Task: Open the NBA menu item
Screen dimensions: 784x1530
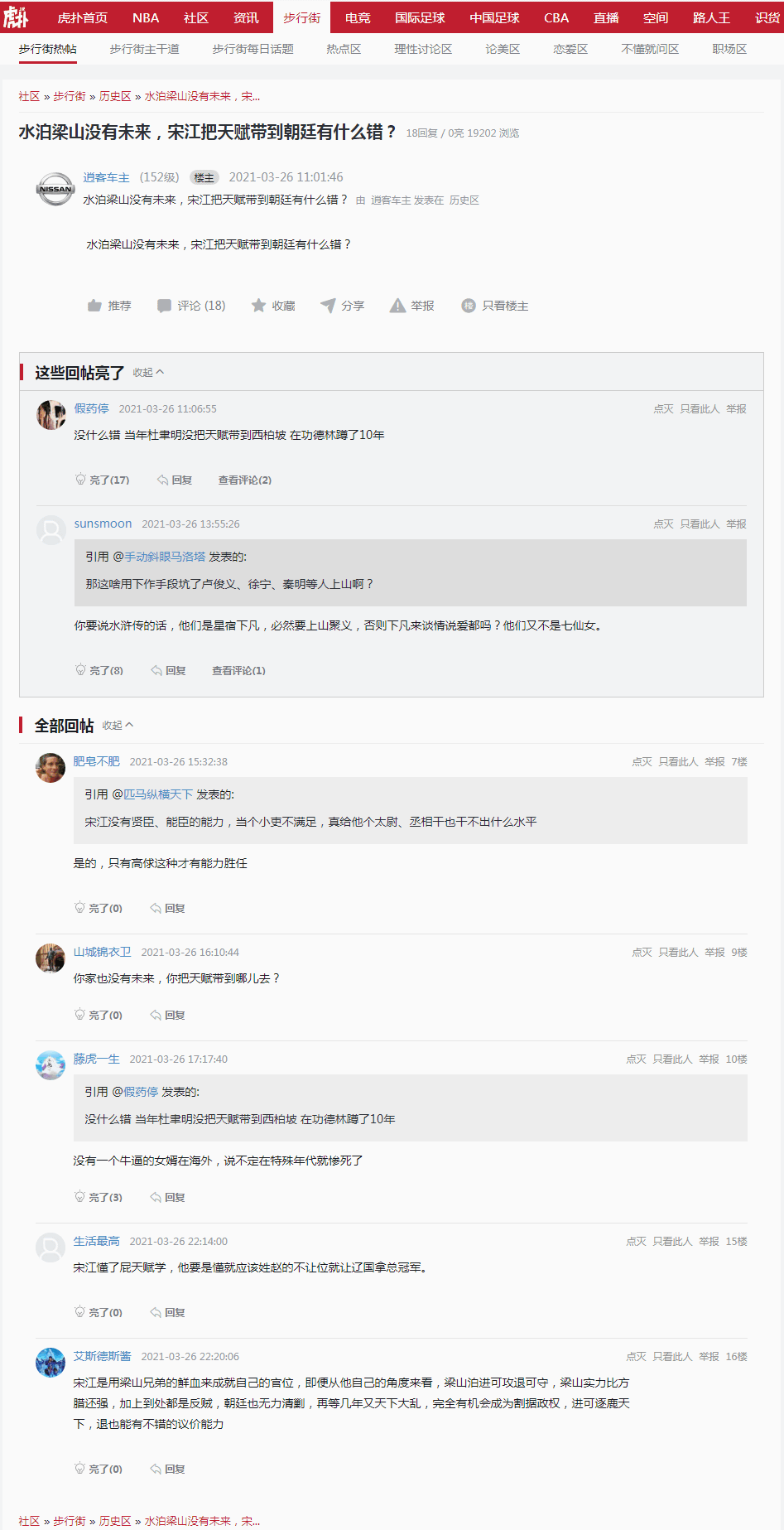Action: coord(146,17)
